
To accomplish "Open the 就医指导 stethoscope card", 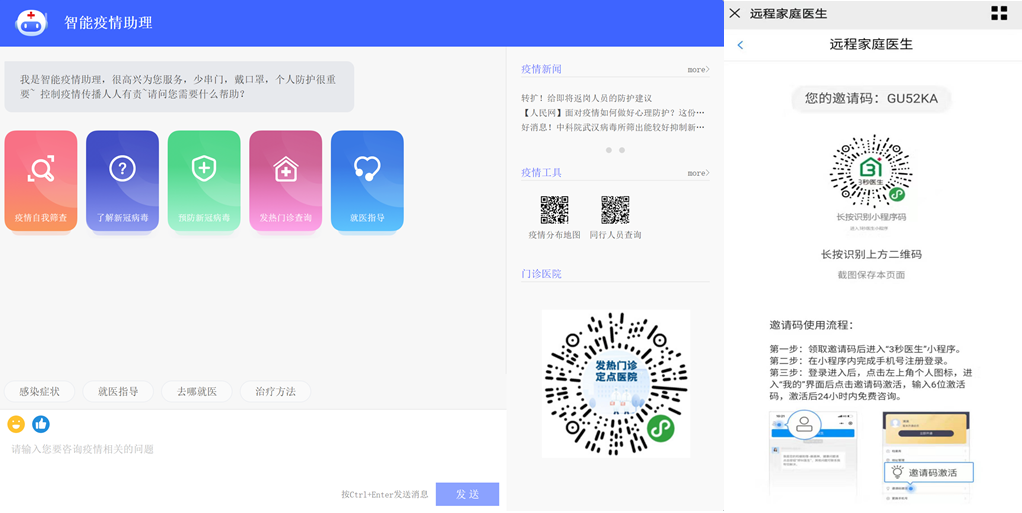I will [367, 181].
